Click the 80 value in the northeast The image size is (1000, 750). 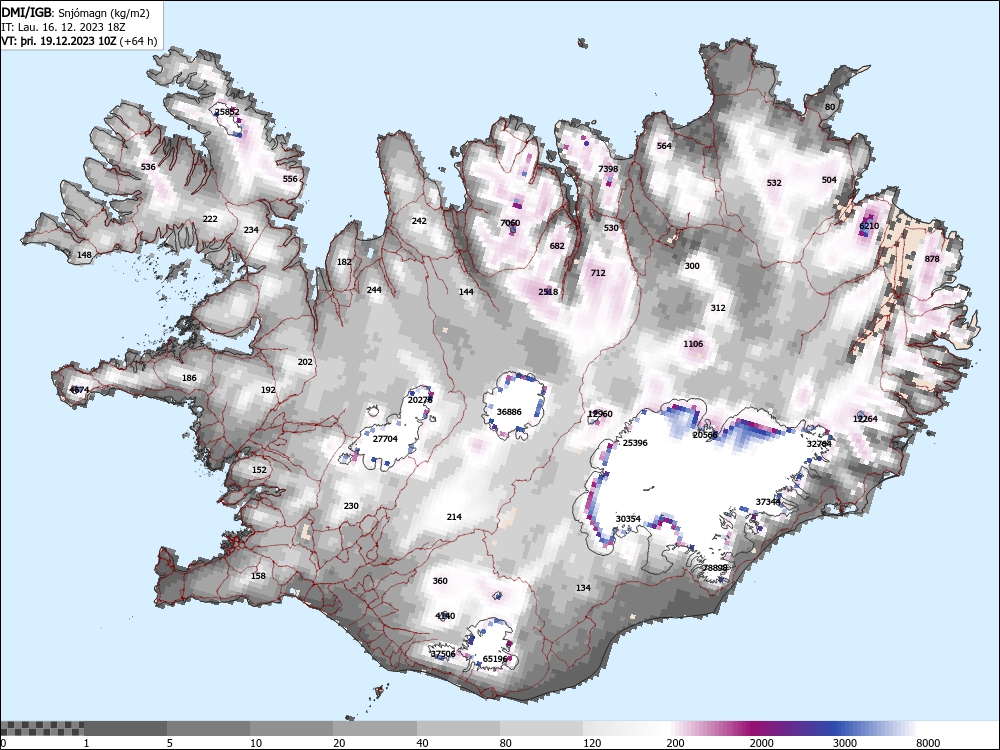point(830,107)
